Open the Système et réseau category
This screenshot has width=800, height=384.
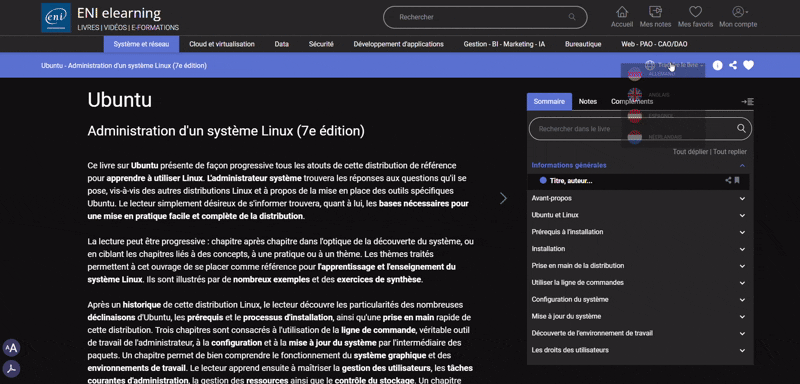(141, 44)
